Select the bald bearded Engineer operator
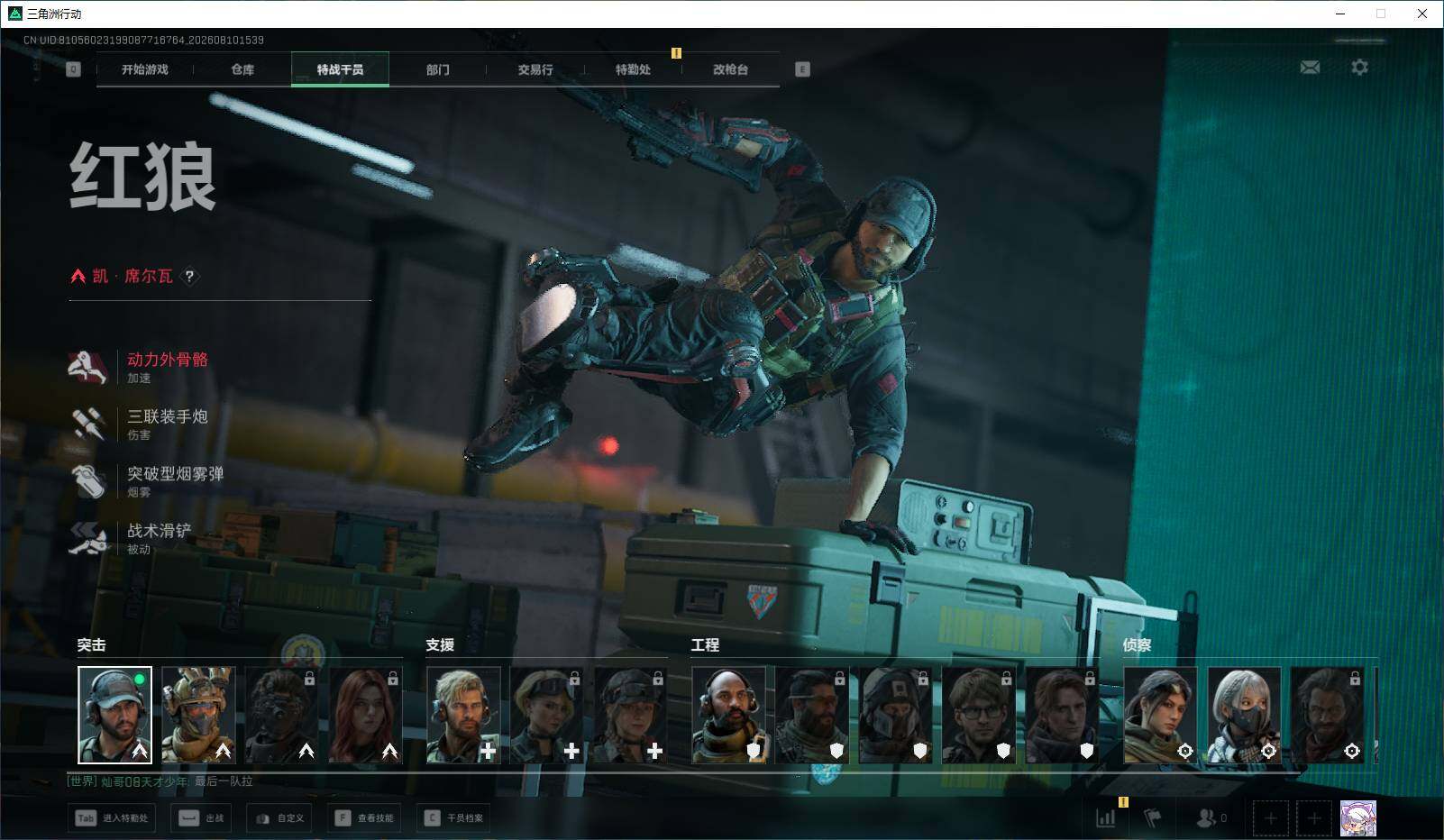Screen dimensions: 1444x840 [x=728, y=715]
